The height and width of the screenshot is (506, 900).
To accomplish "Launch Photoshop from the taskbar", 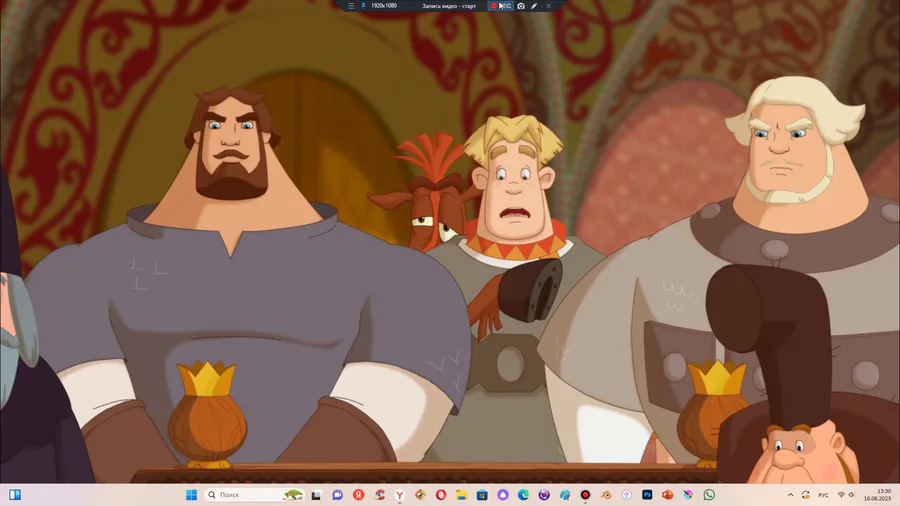I will pyautogui.click(x=647, y=495).
